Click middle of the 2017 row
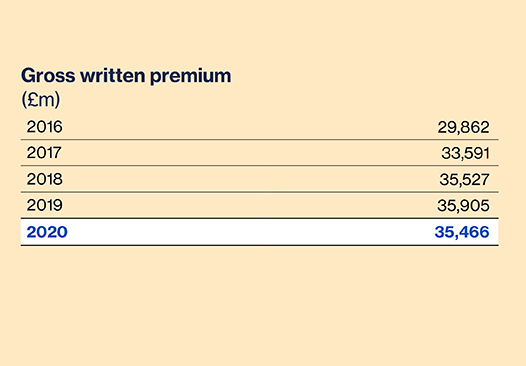This screenshot has width=526, height=366. 260,153
